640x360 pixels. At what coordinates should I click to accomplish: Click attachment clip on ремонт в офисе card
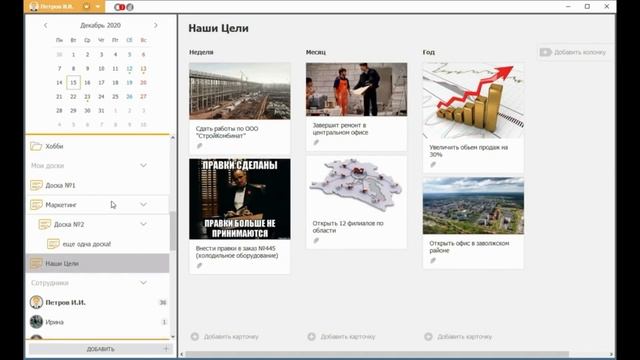[316, 142]
